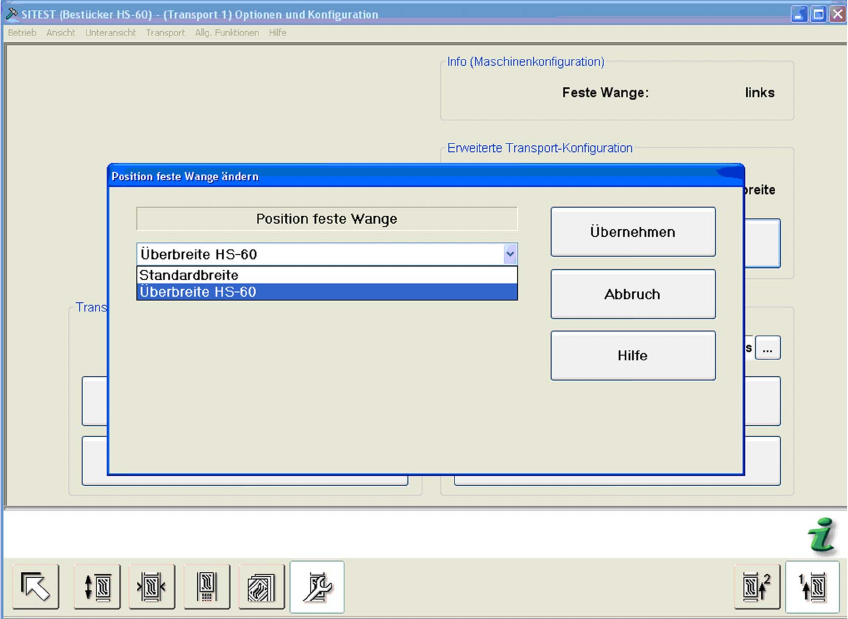Click the single board icon in toolbar
Viewport: 848px width, 619px height.
[x=207, y=586]
